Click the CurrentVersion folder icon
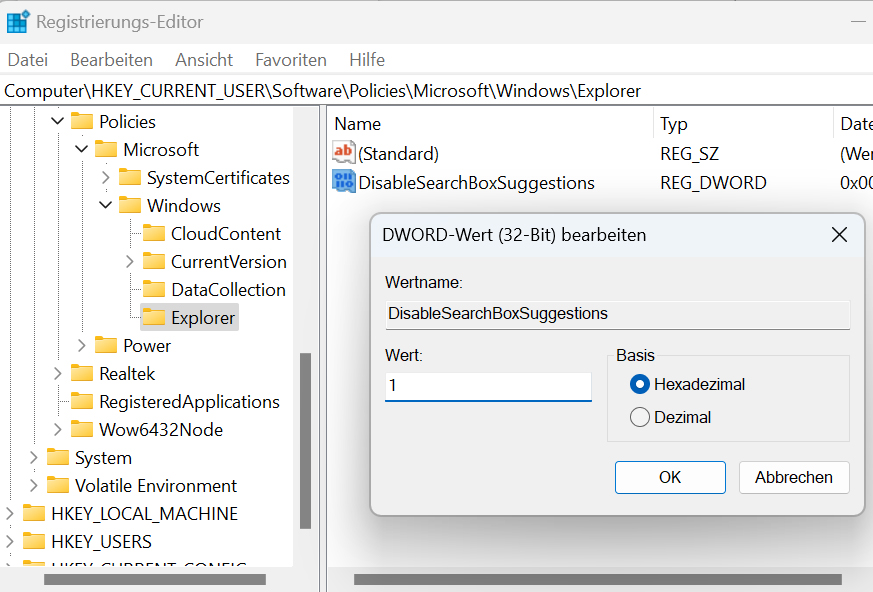The image size is (873, 592). pyautogui.click(x=154, y=261)
